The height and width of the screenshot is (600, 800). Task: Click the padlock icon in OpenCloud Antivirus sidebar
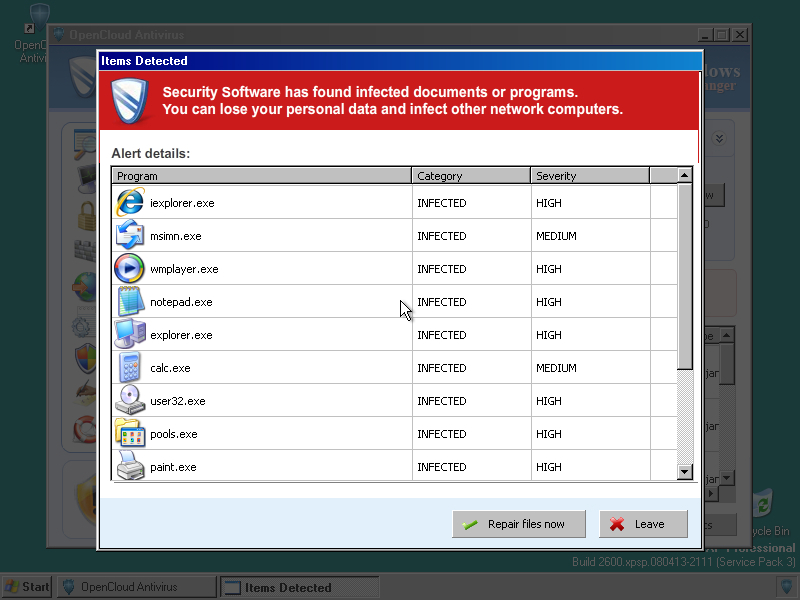click(87, 216)
